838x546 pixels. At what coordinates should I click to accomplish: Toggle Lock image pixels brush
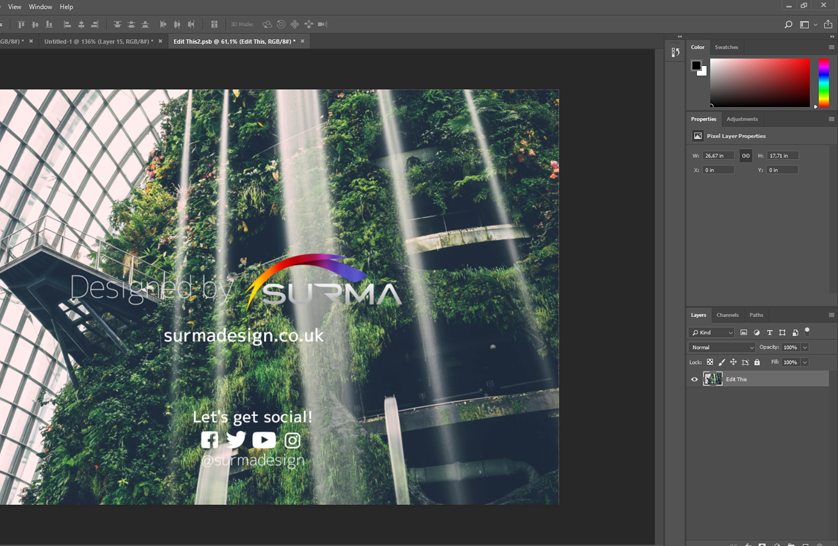[x=721, y=362]
